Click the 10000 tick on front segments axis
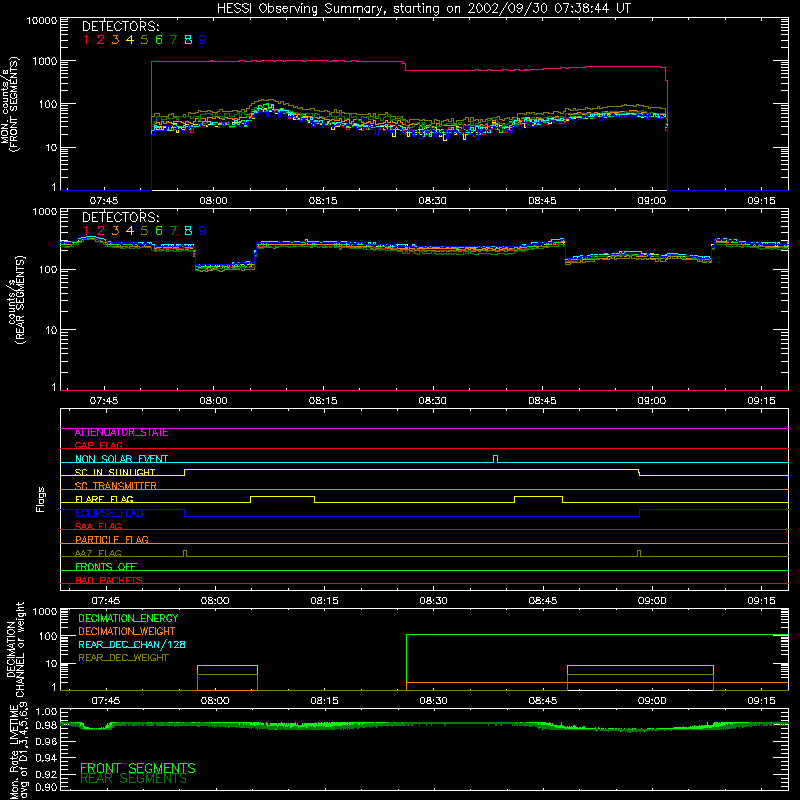800x800 pixels. [x=41, y=21]
